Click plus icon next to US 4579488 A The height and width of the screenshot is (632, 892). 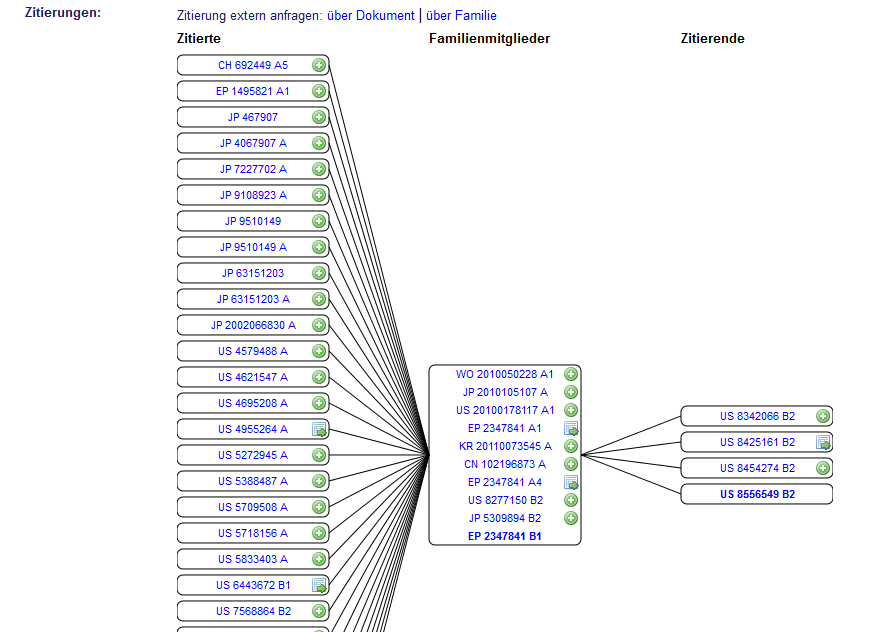click(x=319, y=351)
